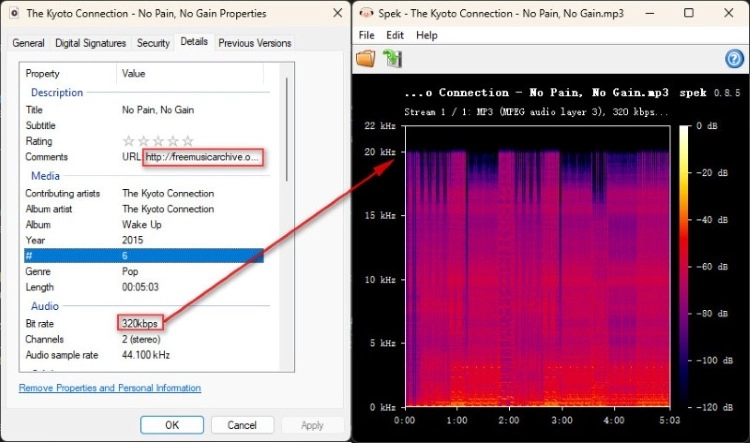Open file with Spek folder icon

tap(366, 58)
